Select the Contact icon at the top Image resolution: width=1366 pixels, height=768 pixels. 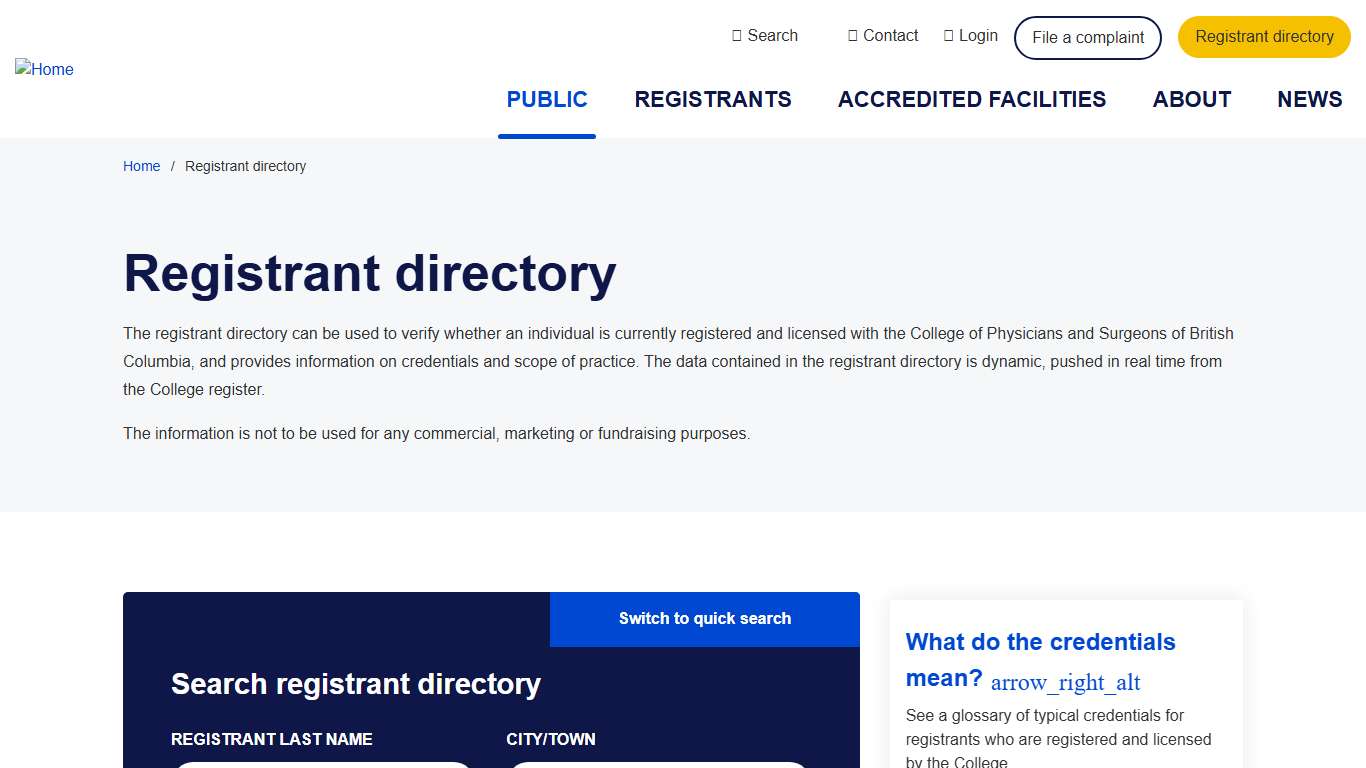(852, 35)
